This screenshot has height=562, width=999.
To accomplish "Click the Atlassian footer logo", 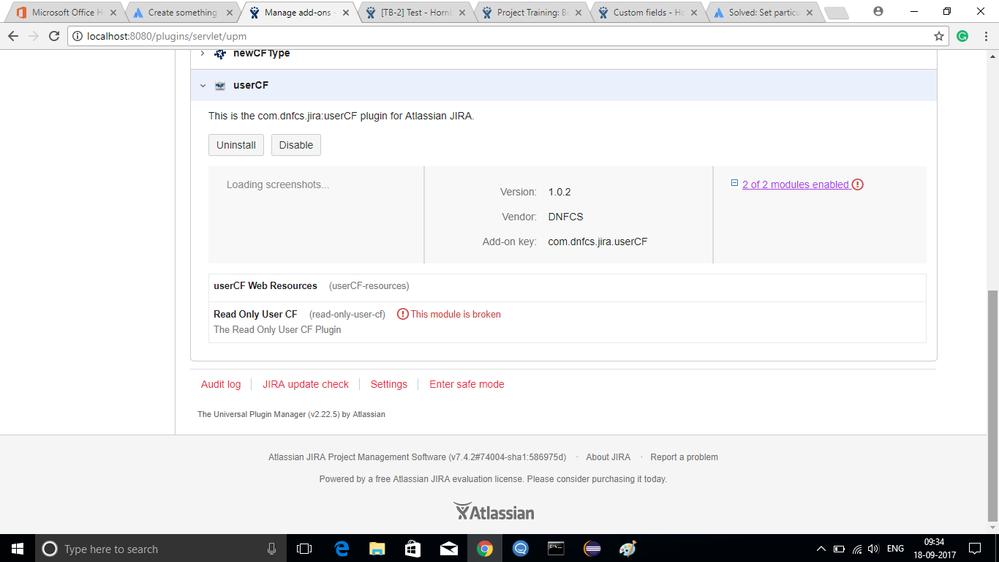I will point(494,512).
